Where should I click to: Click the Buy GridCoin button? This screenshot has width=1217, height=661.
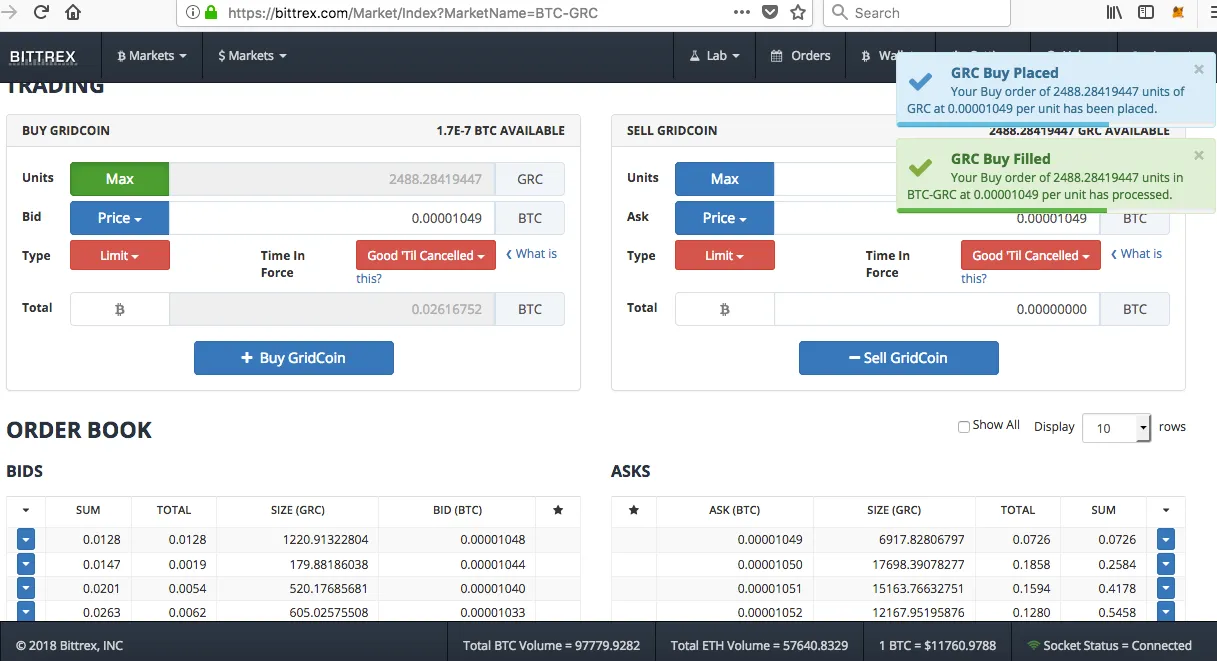pos(293,358)
